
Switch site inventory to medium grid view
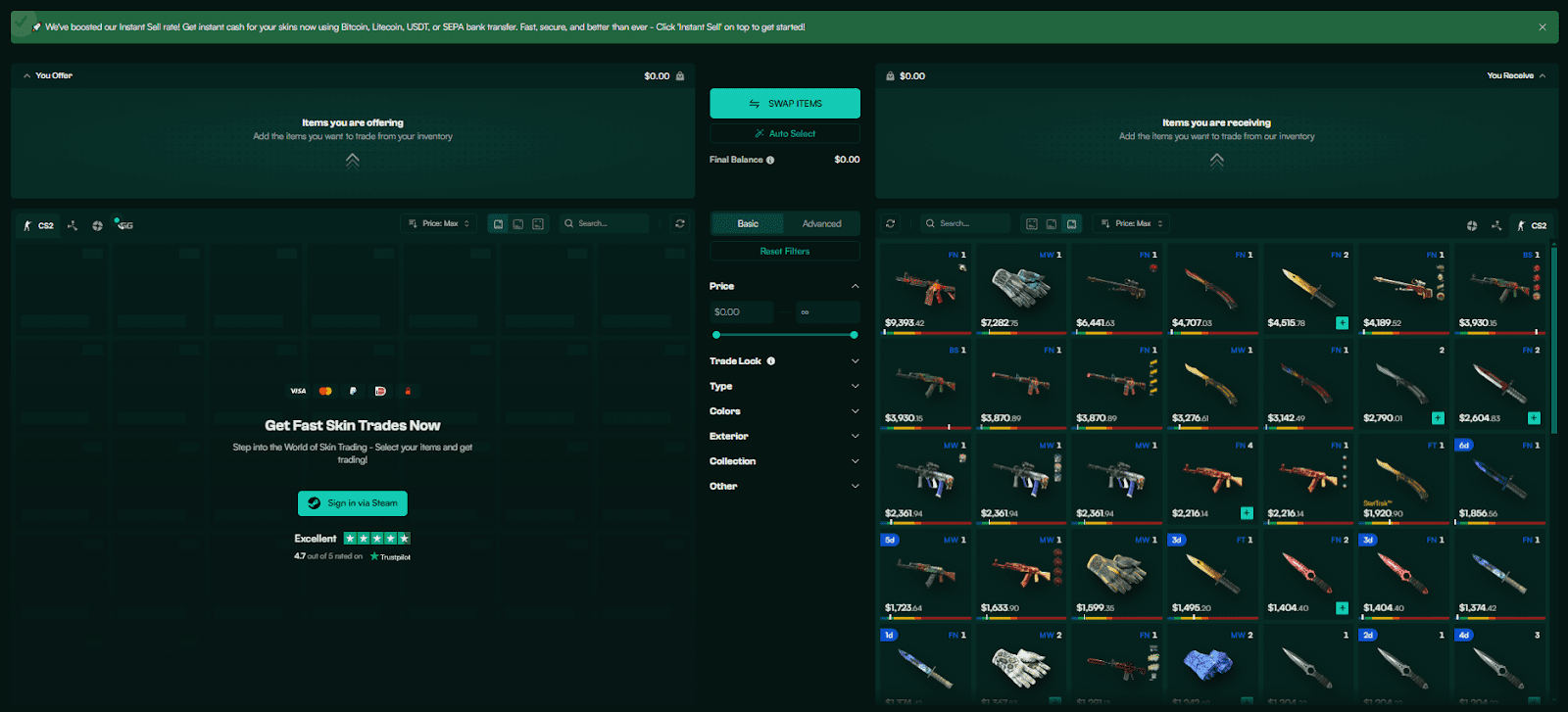coord(1052,224)
